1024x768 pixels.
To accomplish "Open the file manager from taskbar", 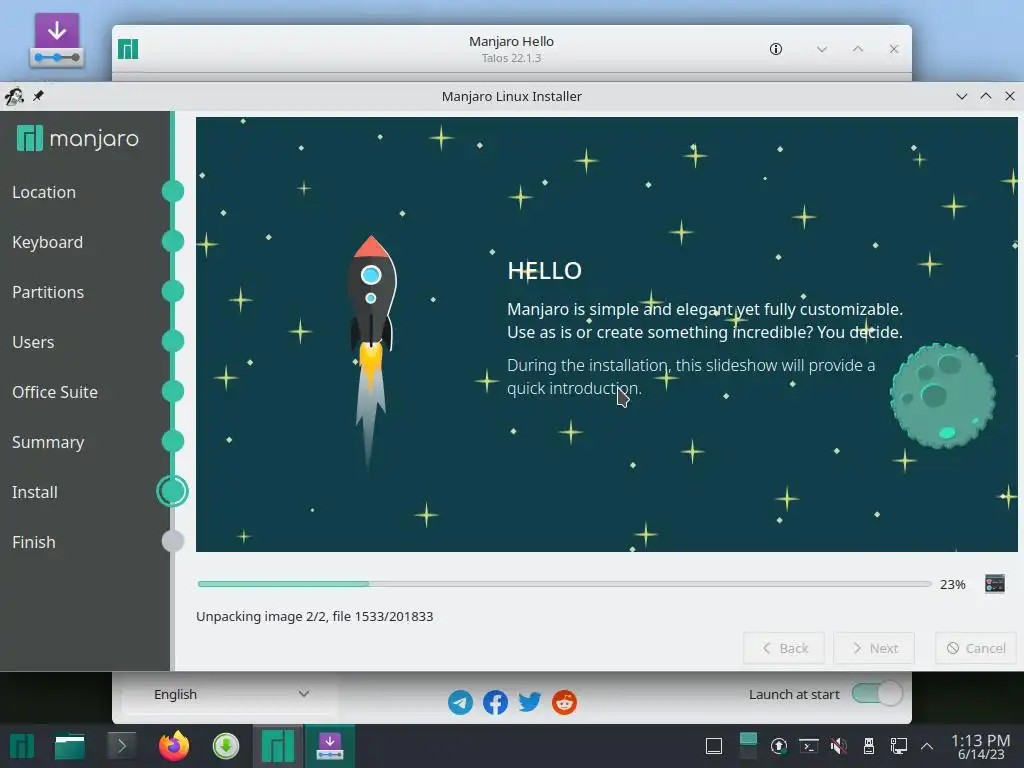I will pos(70,746).
